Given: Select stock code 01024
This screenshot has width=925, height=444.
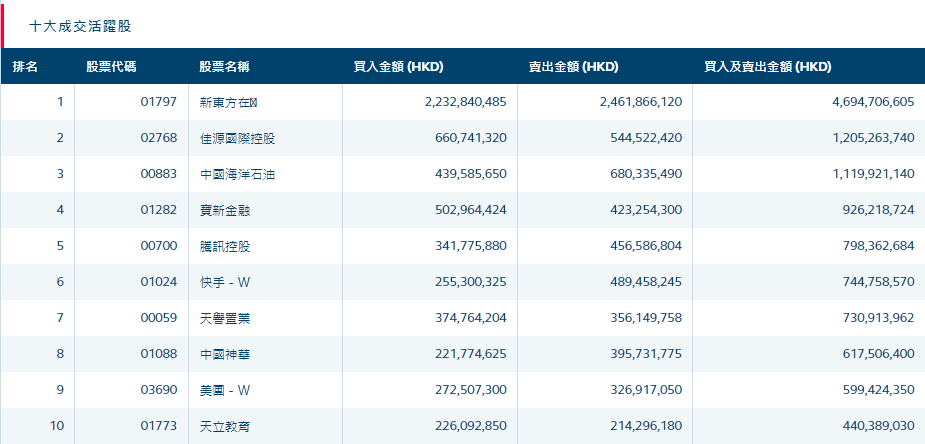Looking at the screenshot, I should click(x=159, y=282).
